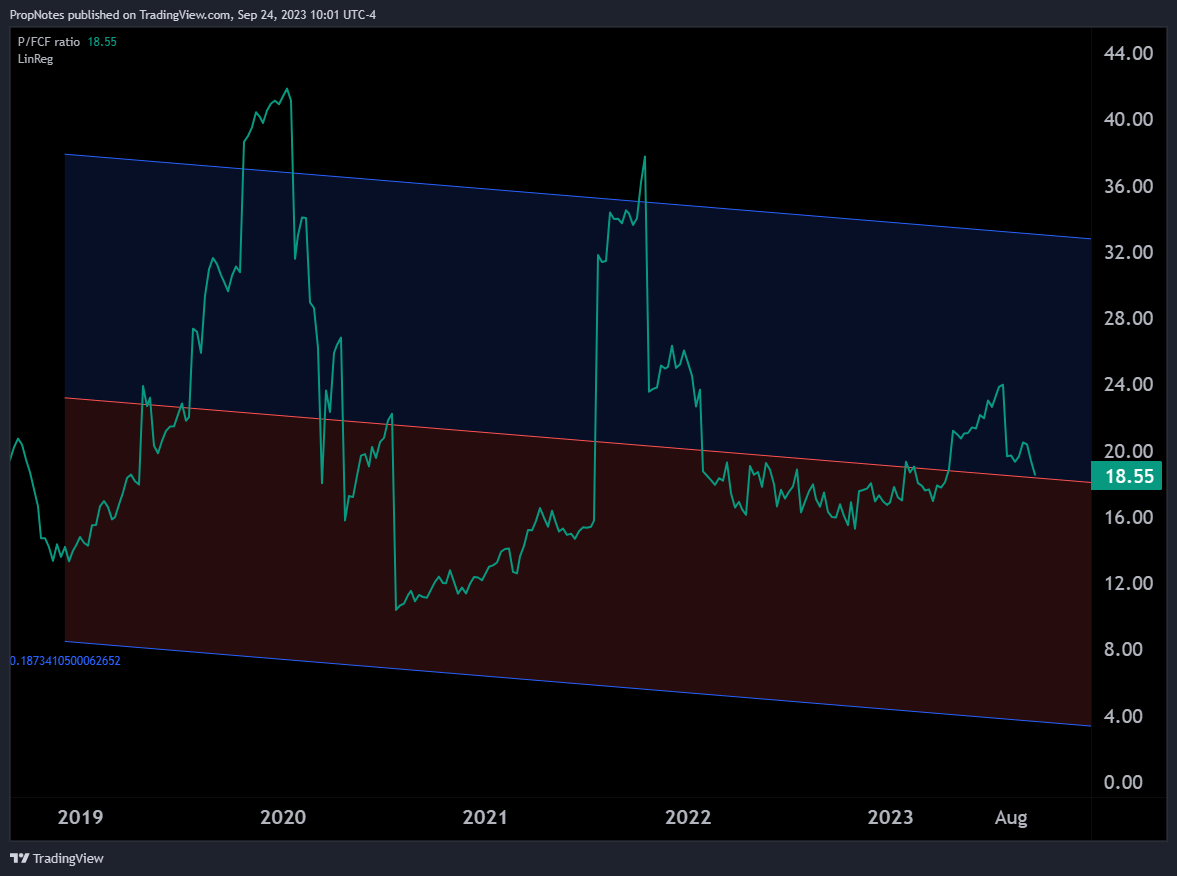
Task: Toggle the P/FCF ratio series visibility
Action: [46, 41]
